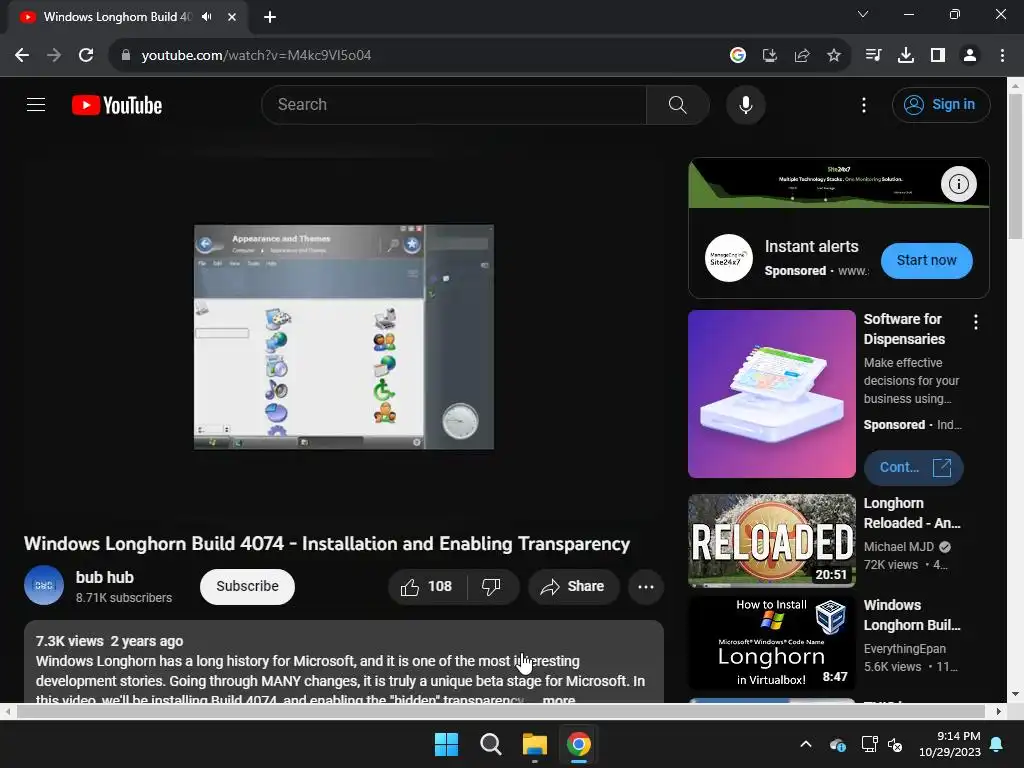The width and height of the screenshot is (1024, 768).
Task: Click Chrome icon on taskbar
Action: [x=579, y=744]
